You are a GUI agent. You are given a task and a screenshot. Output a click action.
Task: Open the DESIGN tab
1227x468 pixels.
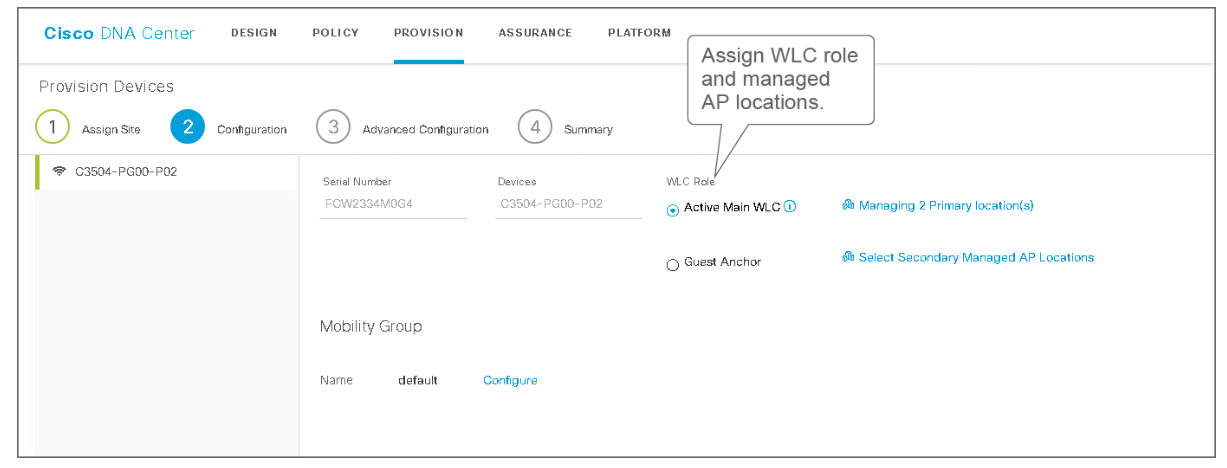[x=254, y=33]
